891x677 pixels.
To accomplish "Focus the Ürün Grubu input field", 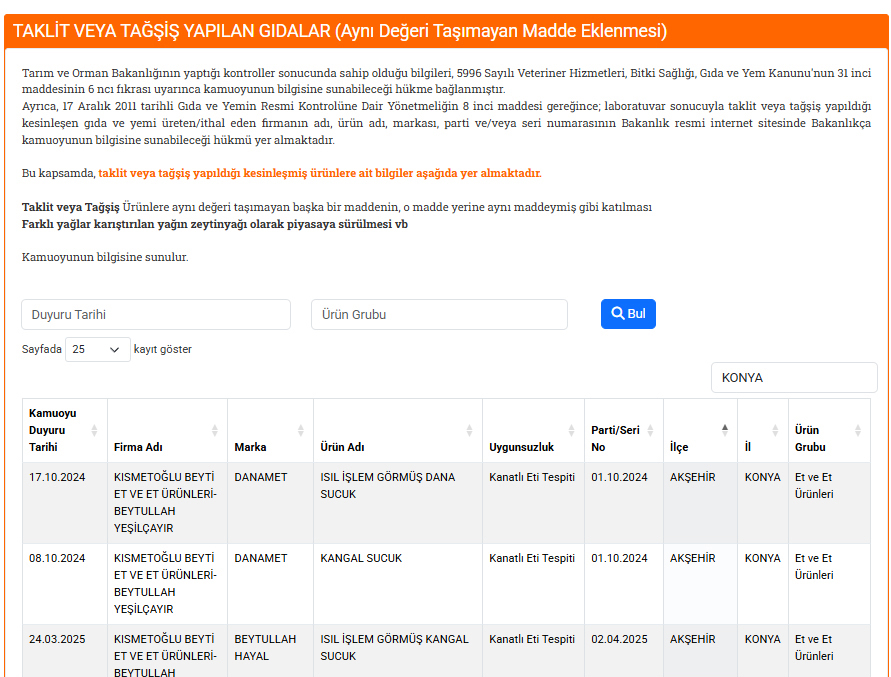I will 439,314.
